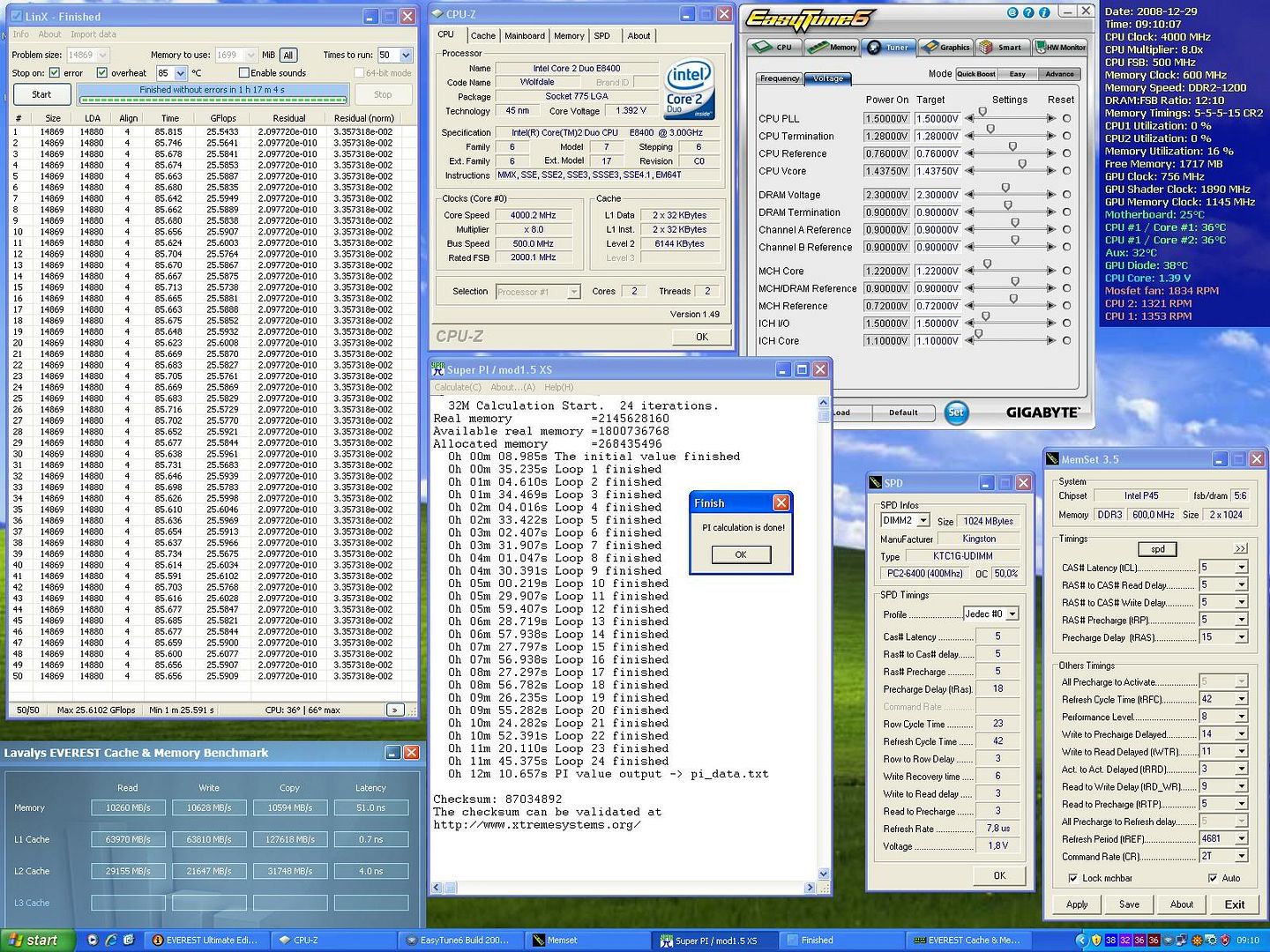Click the CPU Vcore voltage slider thumb
The image size is (1270, 952).
(x=1021, y=164)
